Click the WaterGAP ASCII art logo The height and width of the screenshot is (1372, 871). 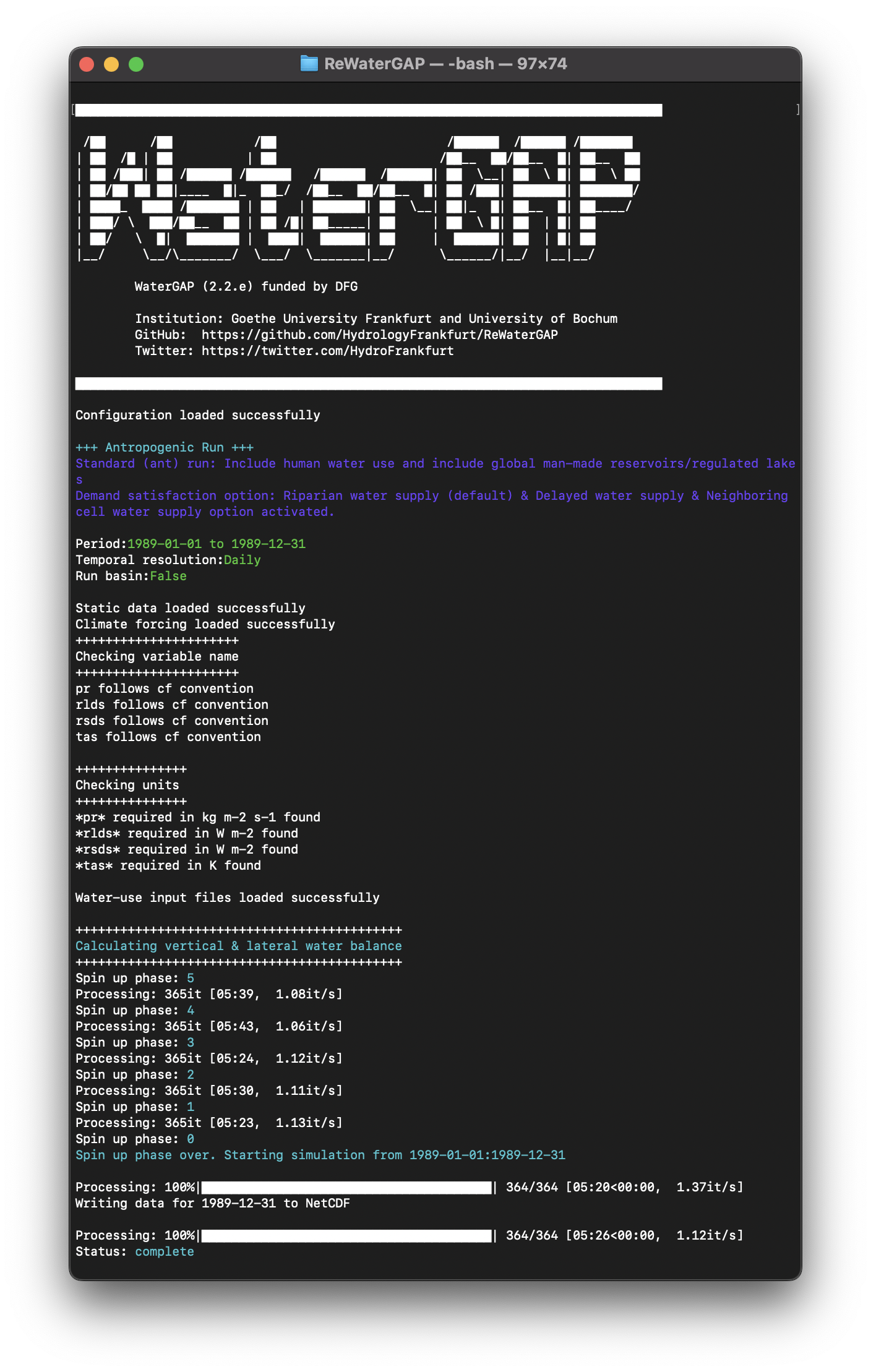click(359, 199)
